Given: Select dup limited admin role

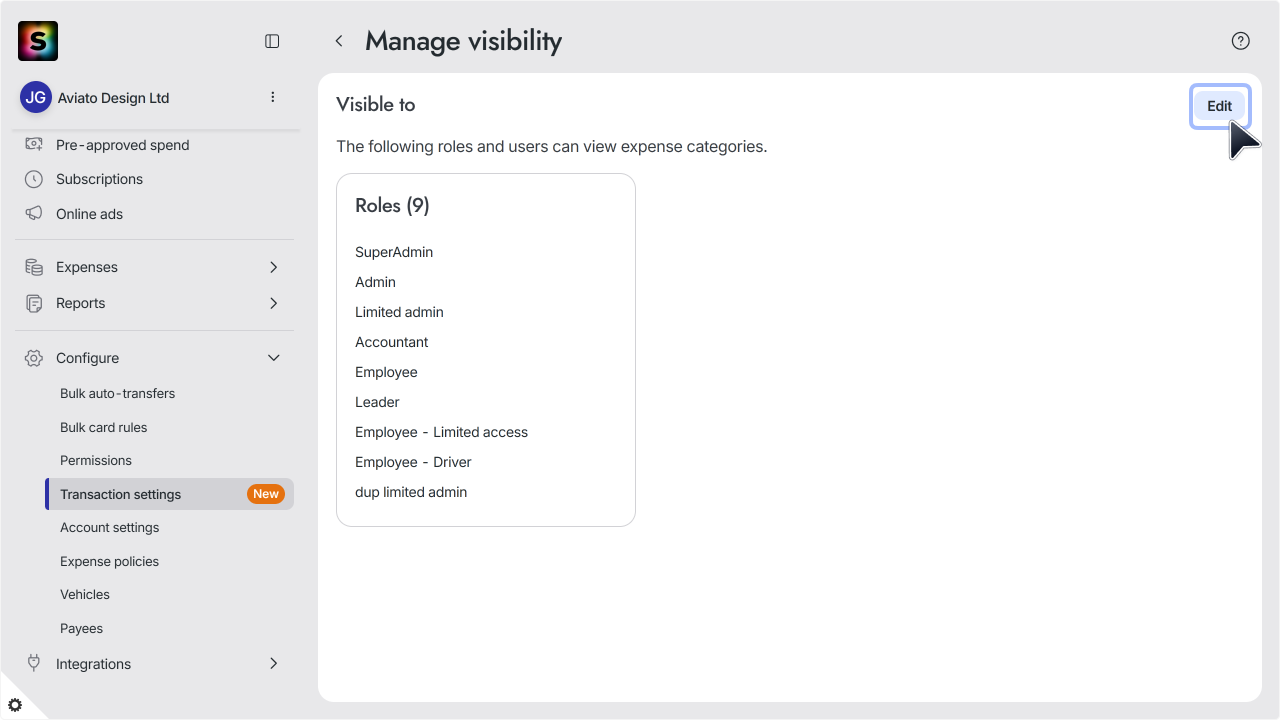Looking at the screenshot, I should click(411, 492).
